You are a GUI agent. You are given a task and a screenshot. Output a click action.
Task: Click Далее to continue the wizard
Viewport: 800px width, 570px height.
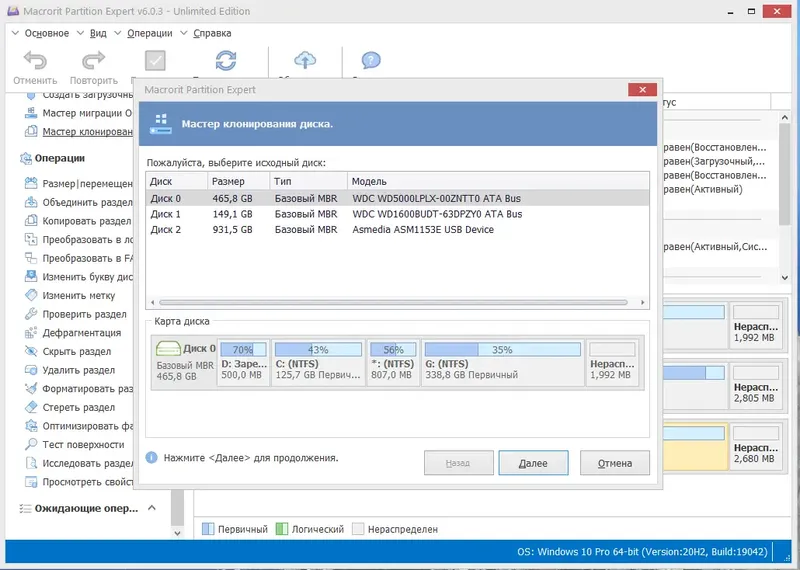pyautogui.click(x=533, y=463)
